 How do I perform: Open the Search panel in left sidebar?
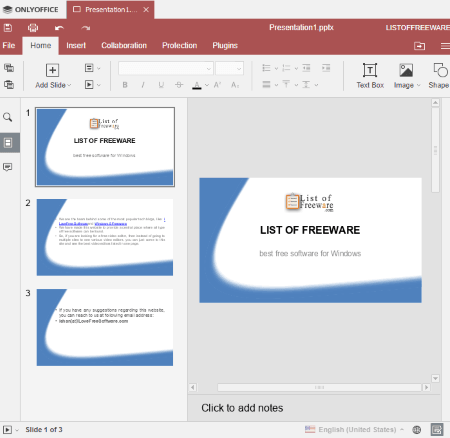click(8, 117)
